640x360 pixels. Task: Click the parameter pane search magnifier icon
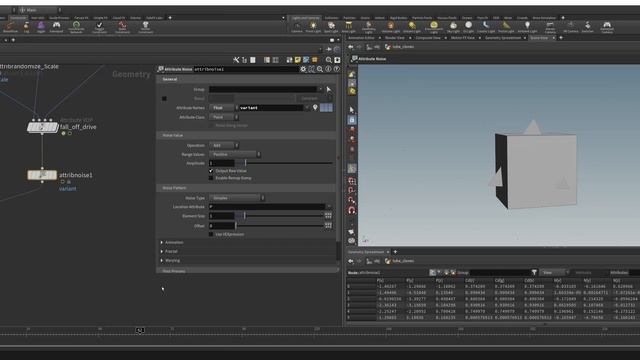pos(320,69)
